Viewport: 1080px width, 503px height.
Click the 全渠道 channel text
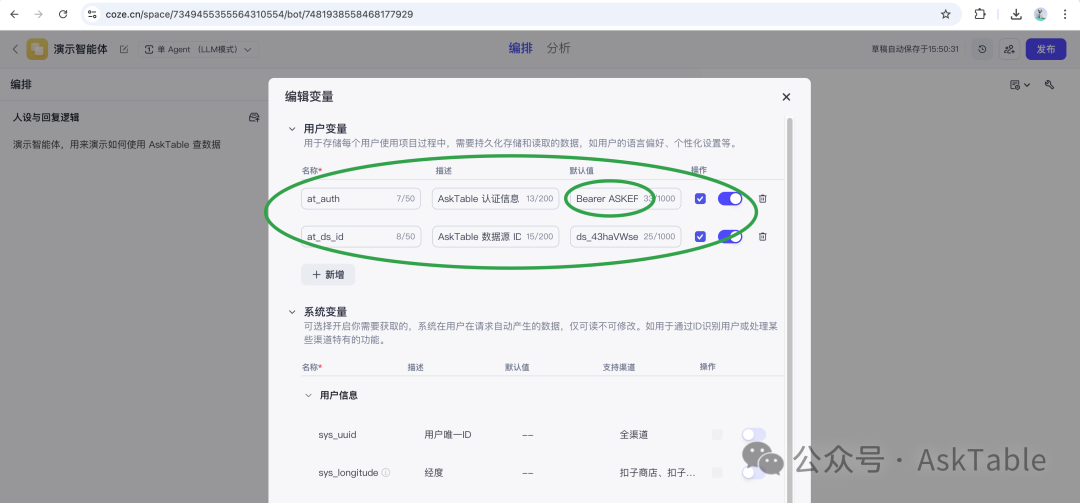pos(634,435)
